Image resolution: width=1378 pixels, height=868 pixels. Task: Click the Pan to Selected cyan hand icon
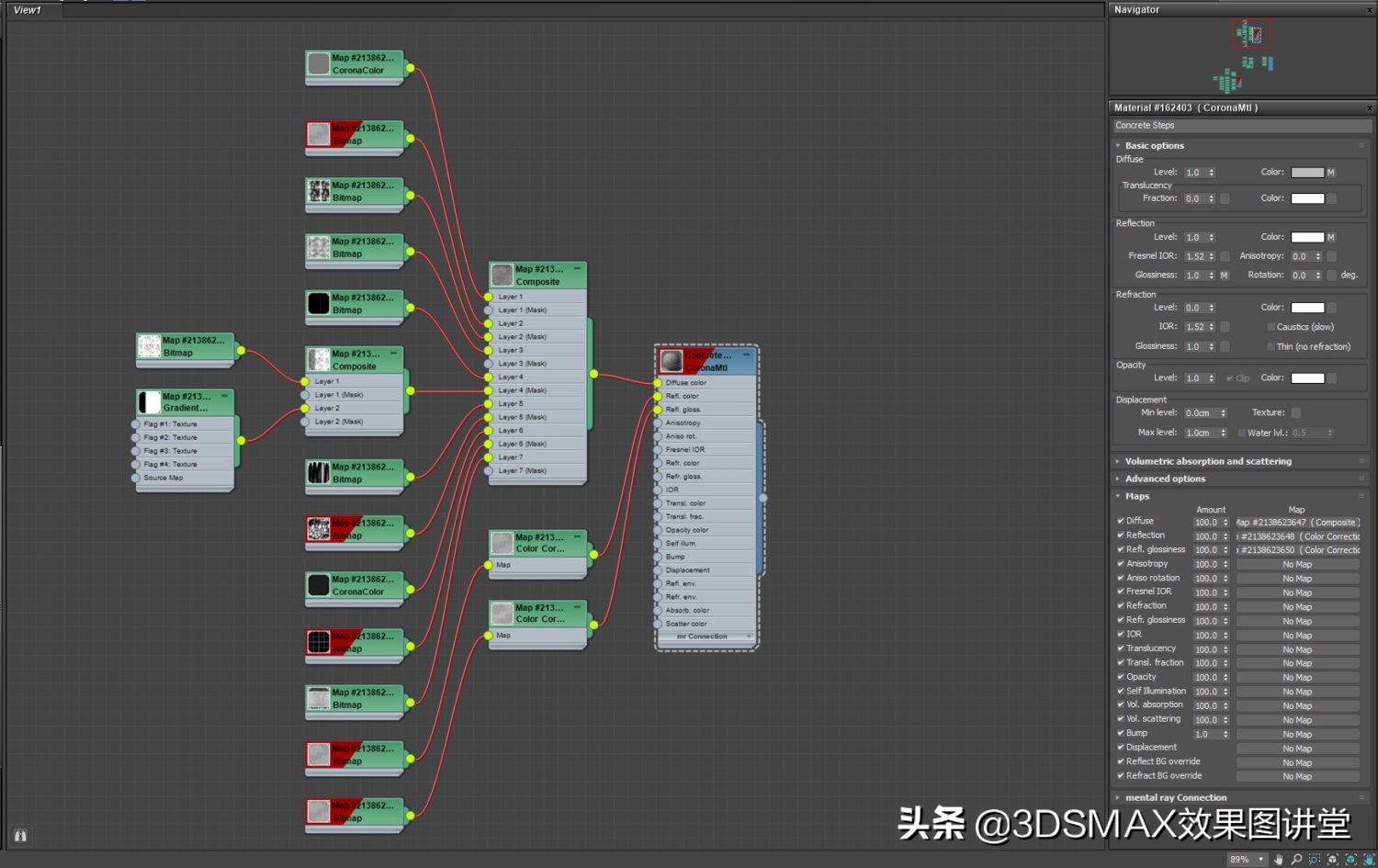click(x=1368, y=859)
